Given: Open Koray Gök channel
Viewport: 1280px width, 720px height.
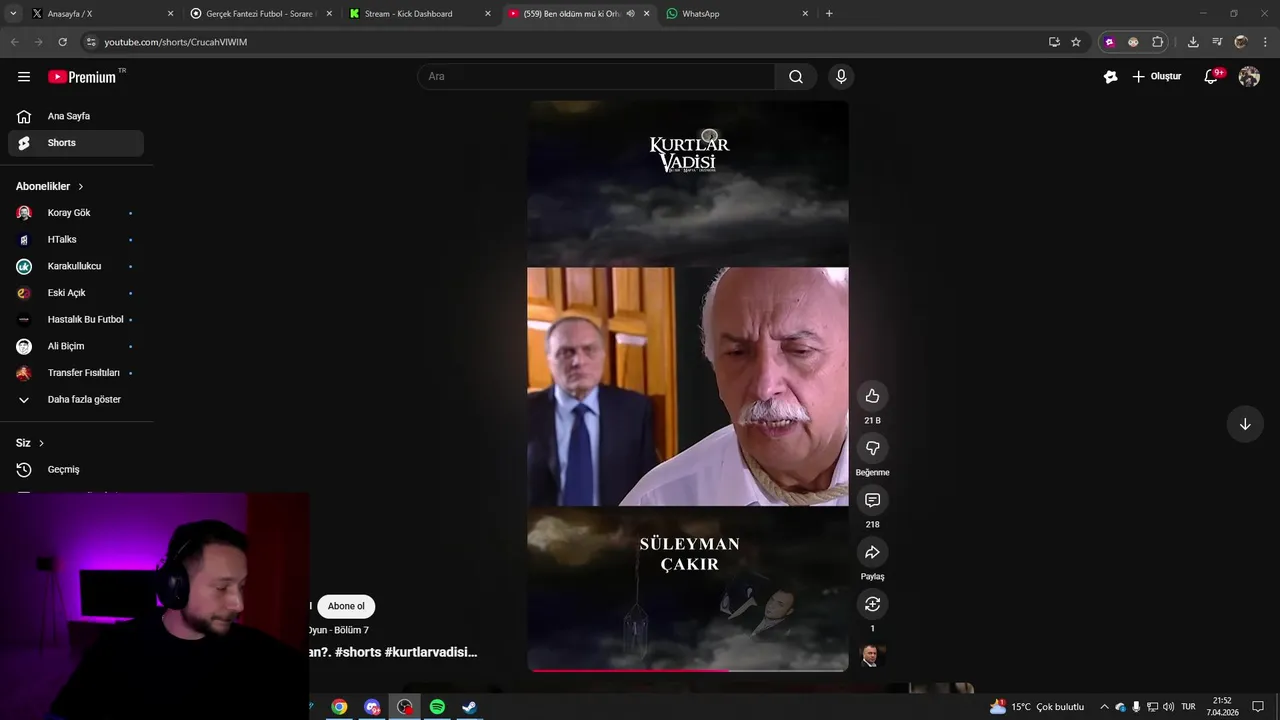Looking at the screenshot, I should point(76,213).
